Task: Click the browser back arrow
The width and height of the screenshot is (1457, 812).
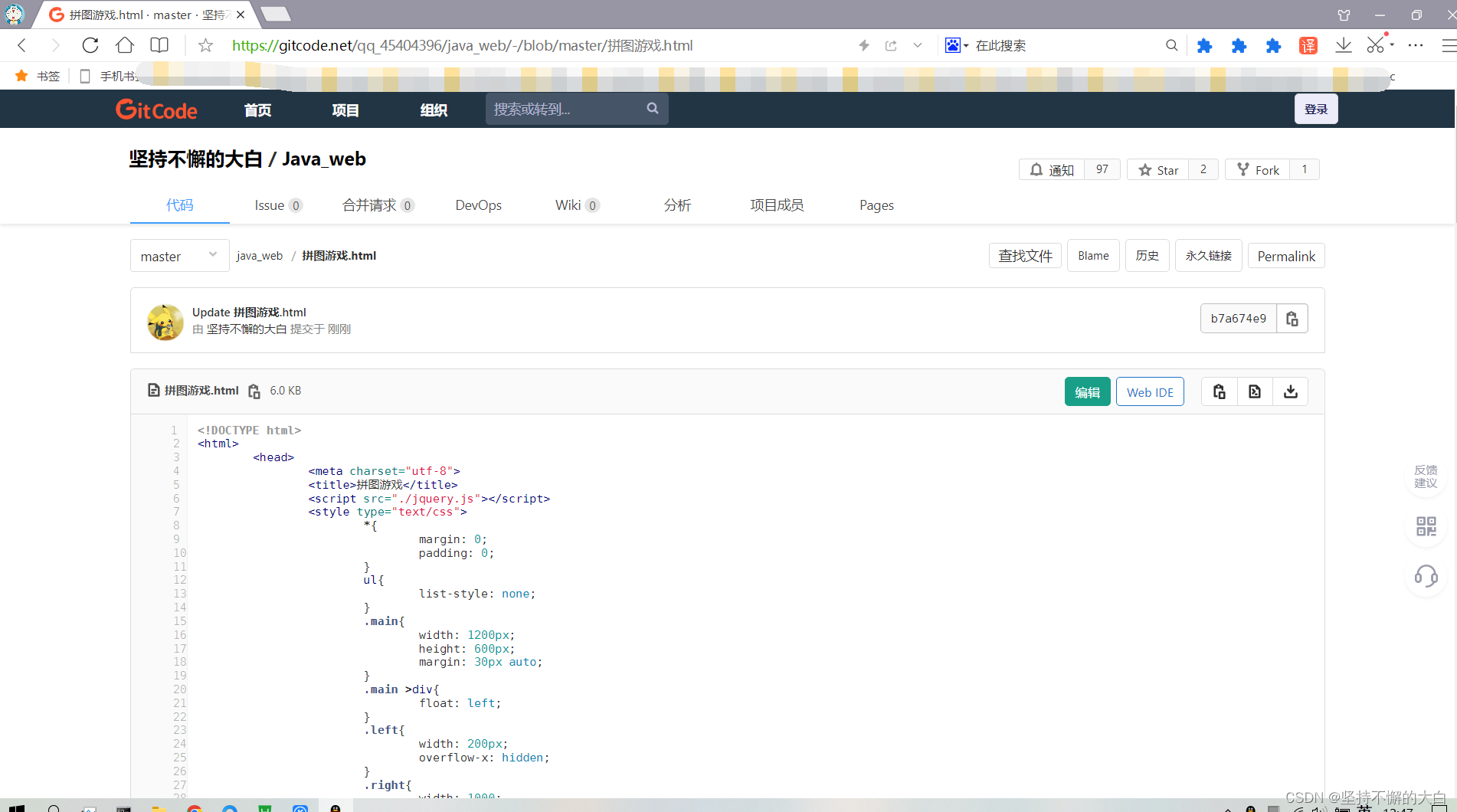Action: click(22, 45)
